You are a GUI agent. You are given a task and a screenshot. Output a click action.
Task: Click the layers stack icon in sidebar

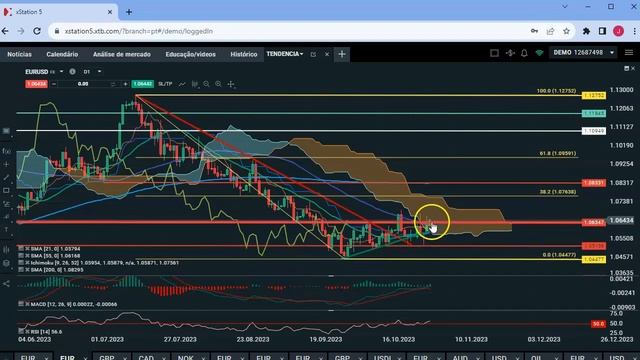pyautogui.click(x=6, y=263)
